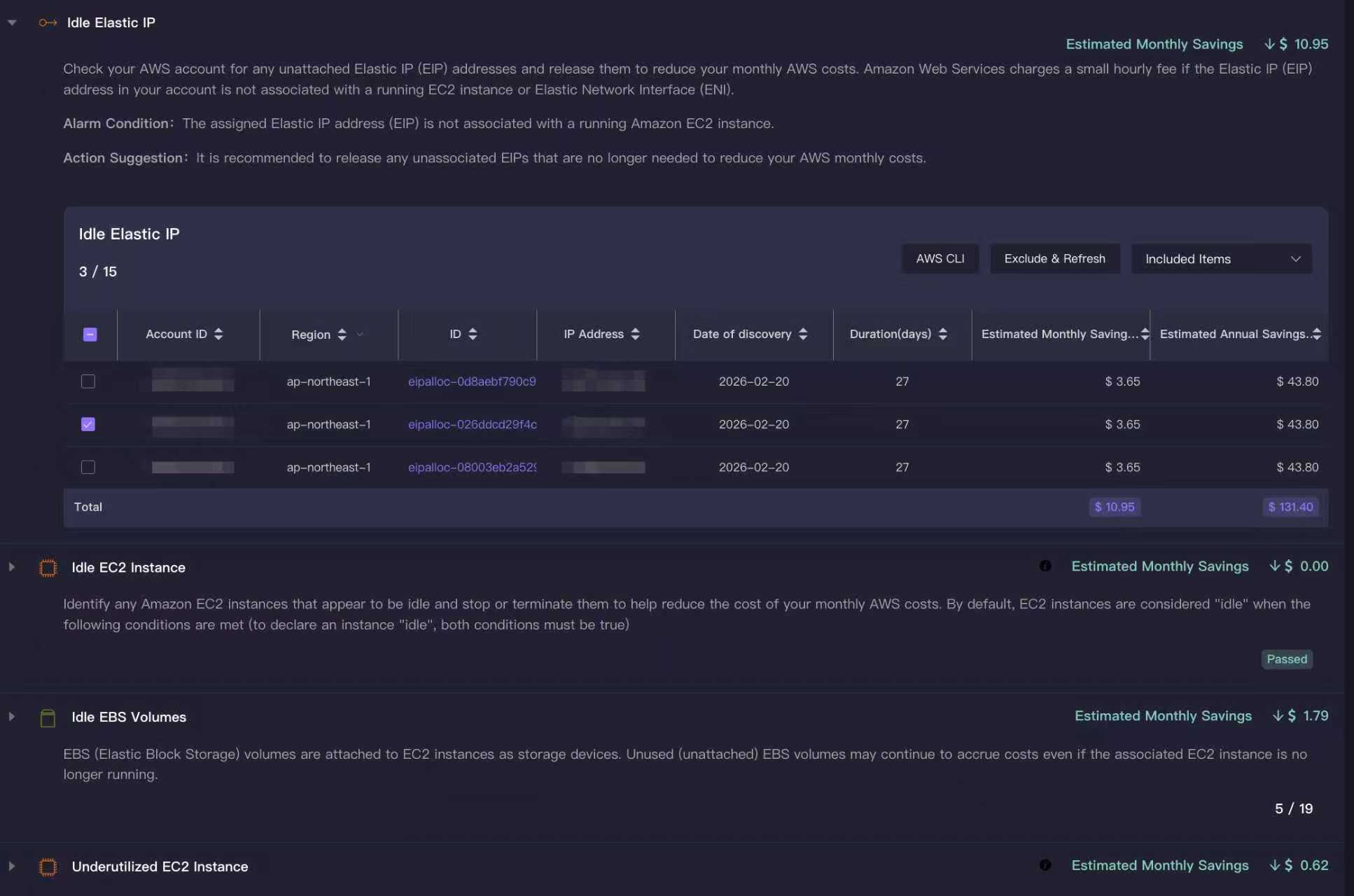Uncheck the selected eipalloc-026ddcd29f4c row
The width and height of the screenshot is (1354, 896).
point(88,424)
